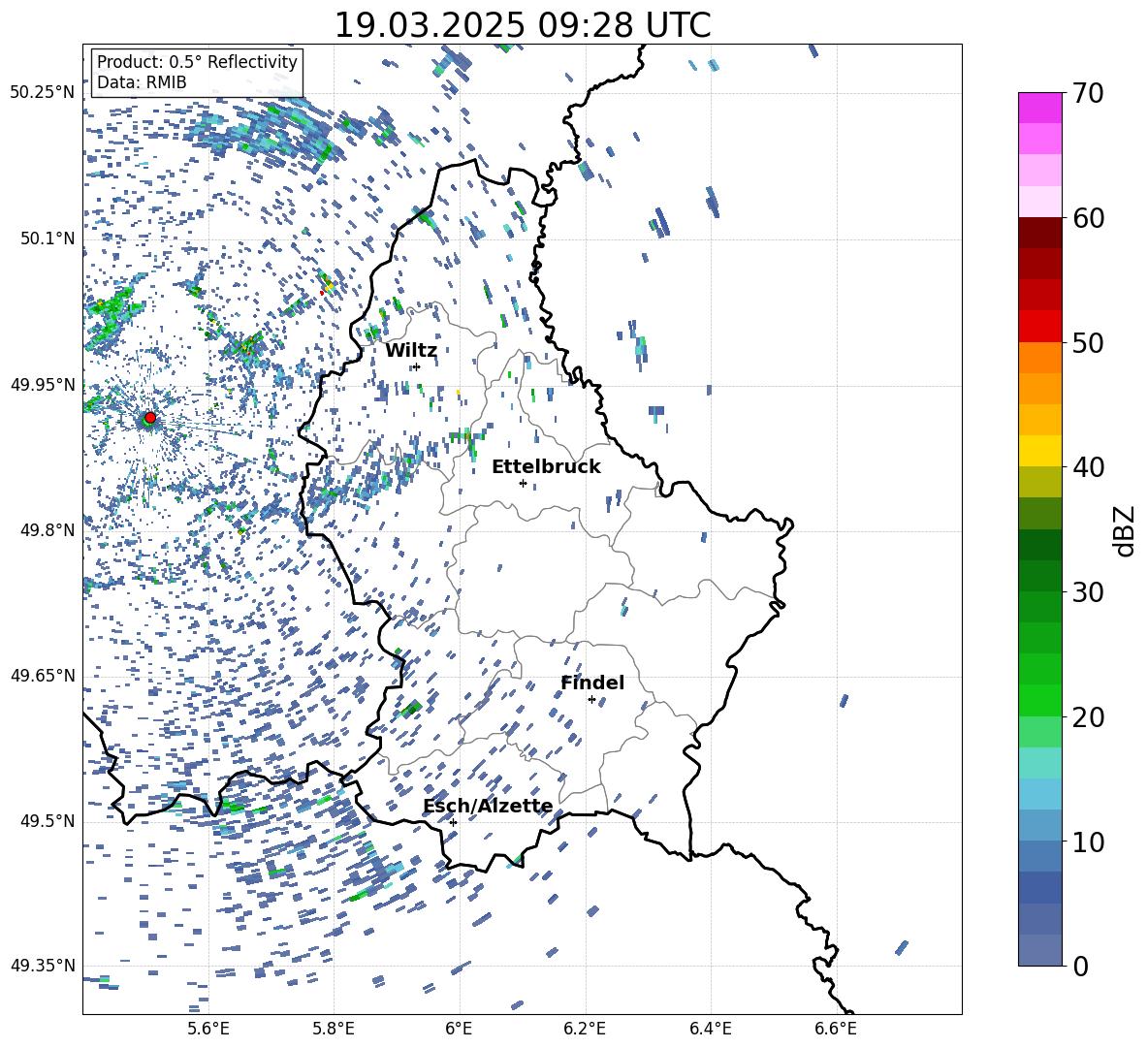This screenshot has height=1048, width=1148.
Task: Click the timestamp title 19.03.2025 09:28 UTC
Action: (x=522, y=25)
